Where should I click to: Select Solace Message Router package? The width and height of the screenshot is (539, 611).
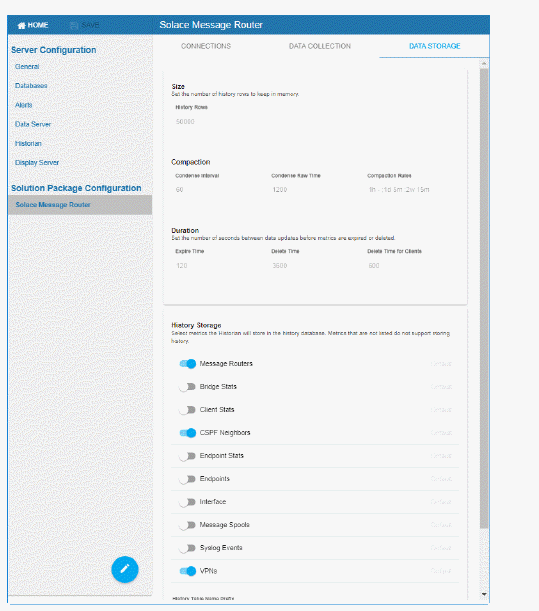coord(80,205)
